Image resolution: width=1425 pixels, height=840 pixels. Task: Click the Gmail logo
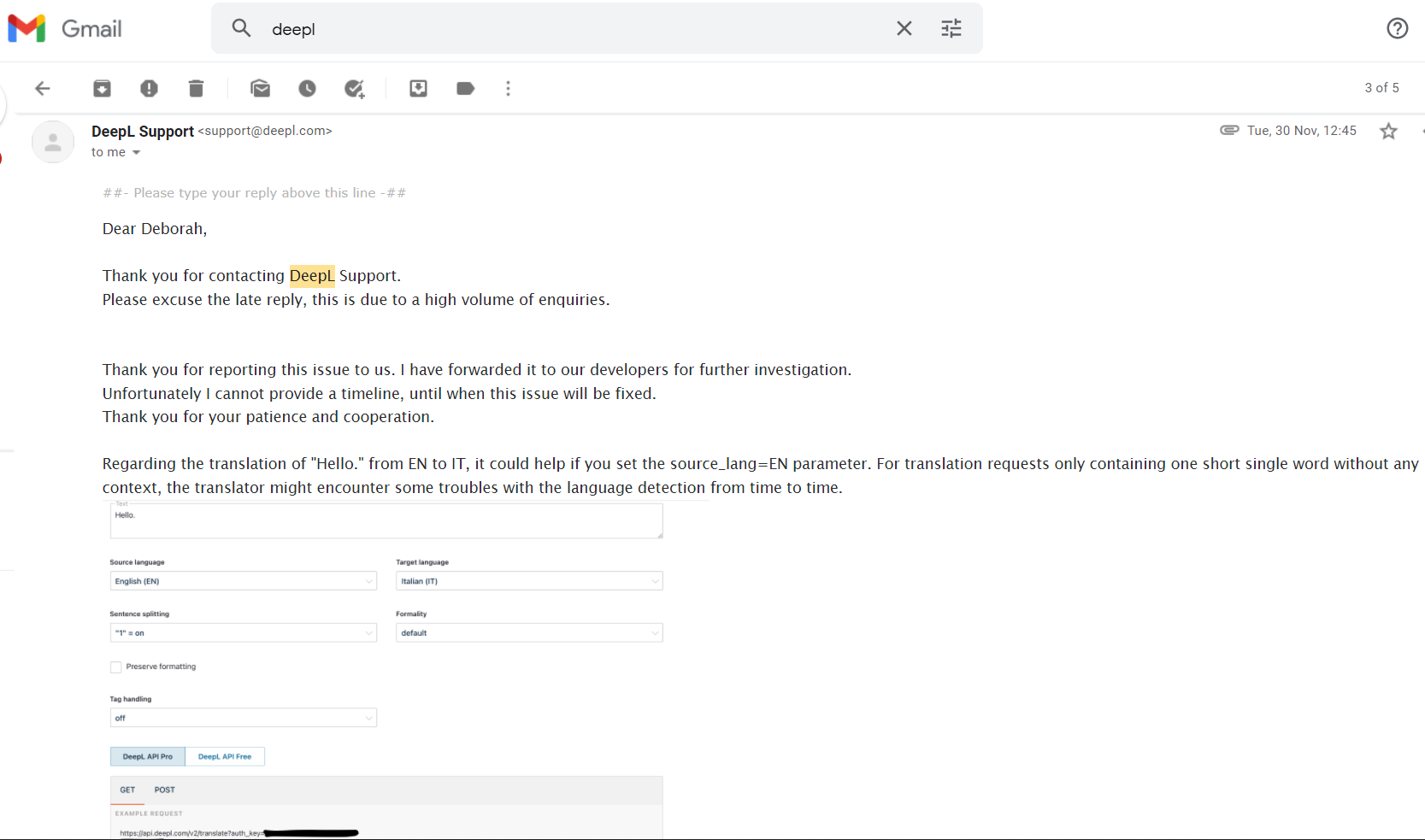point(65,29)
